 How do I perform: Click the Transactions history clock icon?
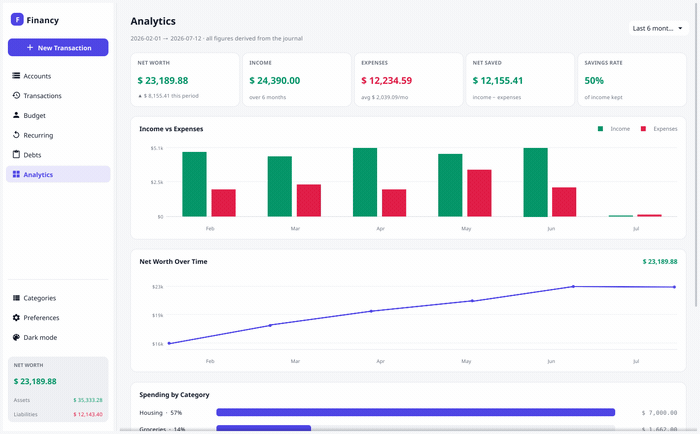point(16,95)
